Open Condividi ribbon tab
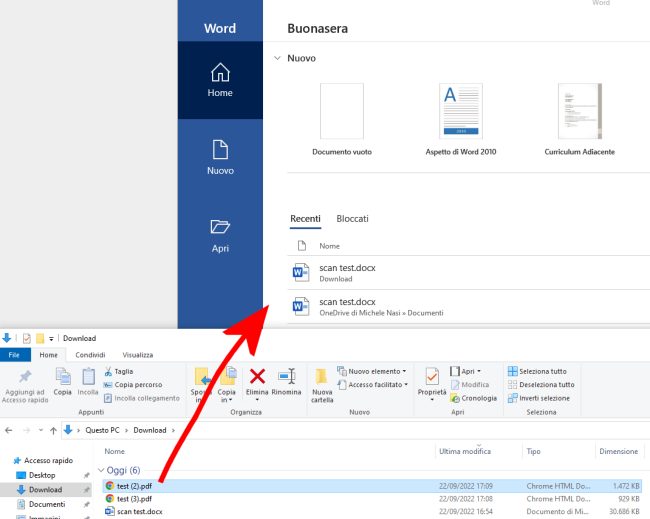This screenshot has width=650, height=519. click(90, 355)
